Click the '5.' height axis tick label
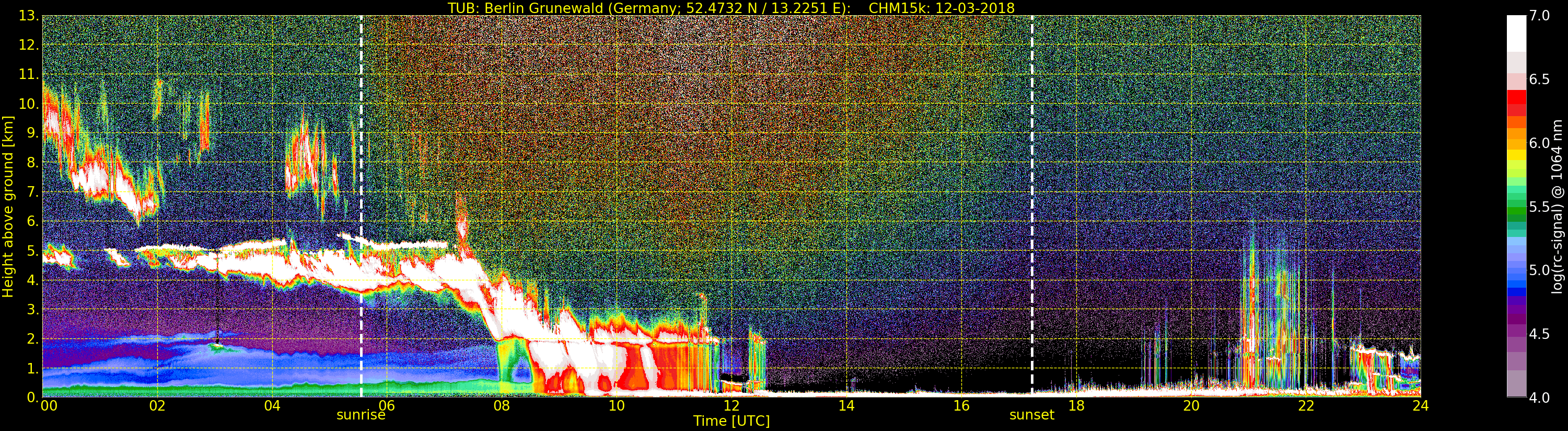 click(32, 251)
